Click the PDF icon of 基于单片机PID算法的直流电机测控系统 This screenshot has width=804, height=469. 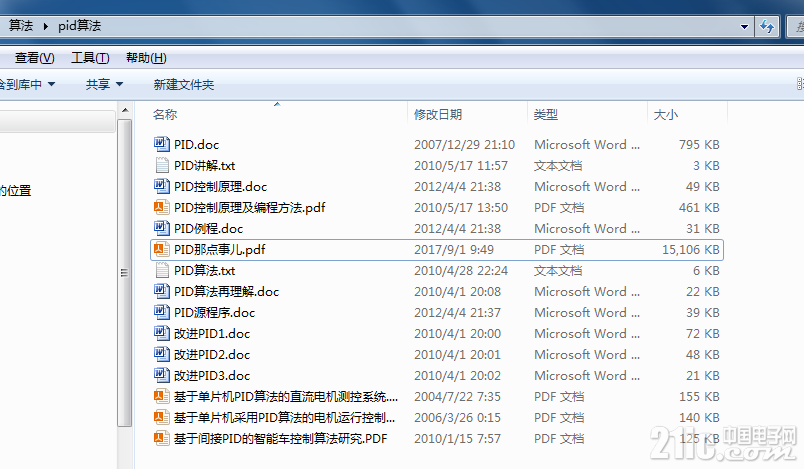(x=162, y=396)
